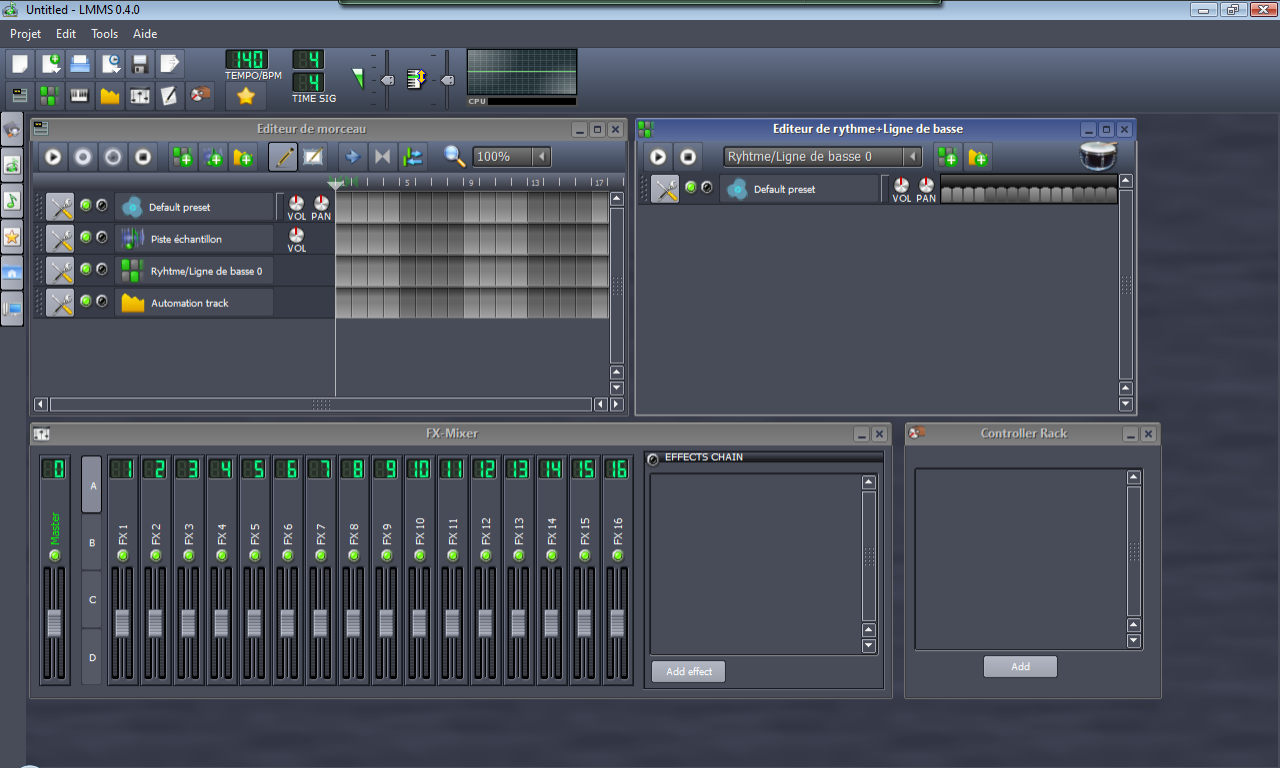Toggle EFFECTS CHAIN enable LED
The image size is (1280, 768).
[x=654, y=459]
